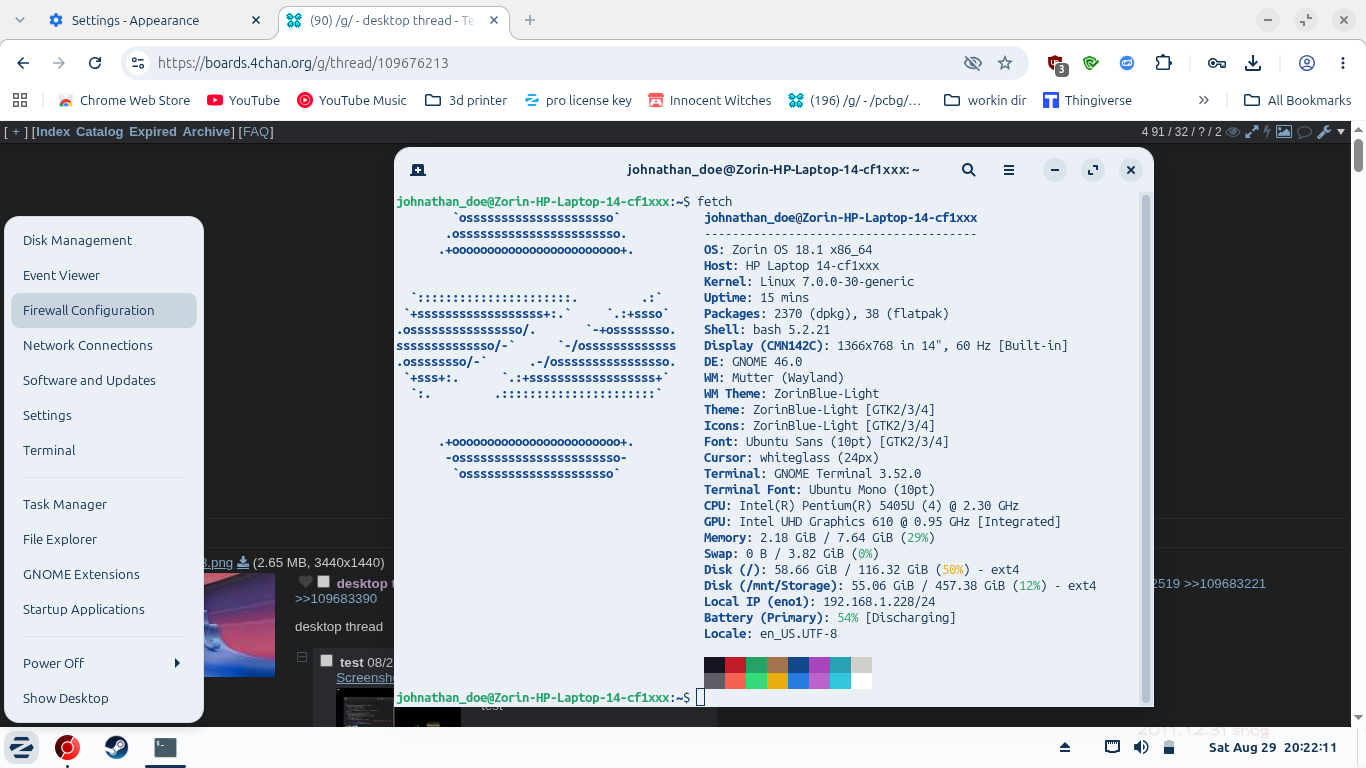
Task: Open the password manager key icon
Action: click(x=1216, y=63)
